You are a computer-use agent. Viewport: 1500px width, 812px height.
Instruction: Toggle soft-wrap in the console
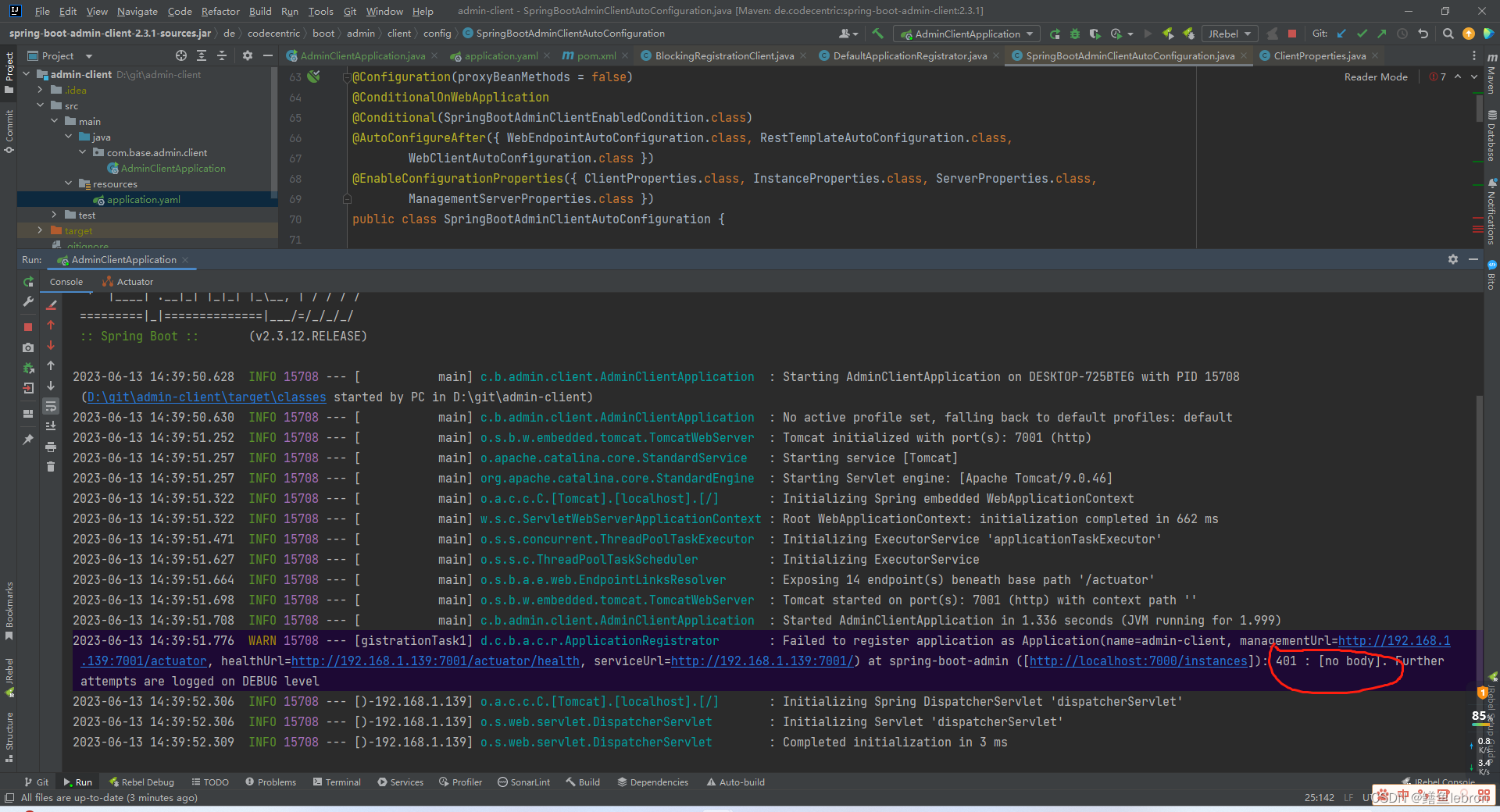[x=51, y=405]
